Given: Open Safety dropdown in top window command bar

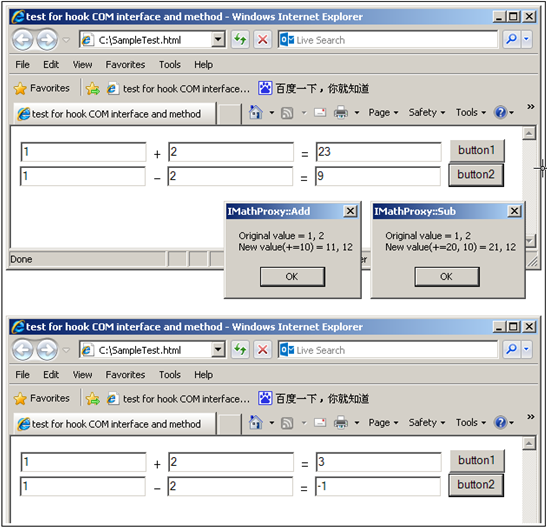Looking at the screenshot, I should tap(427, 113).
